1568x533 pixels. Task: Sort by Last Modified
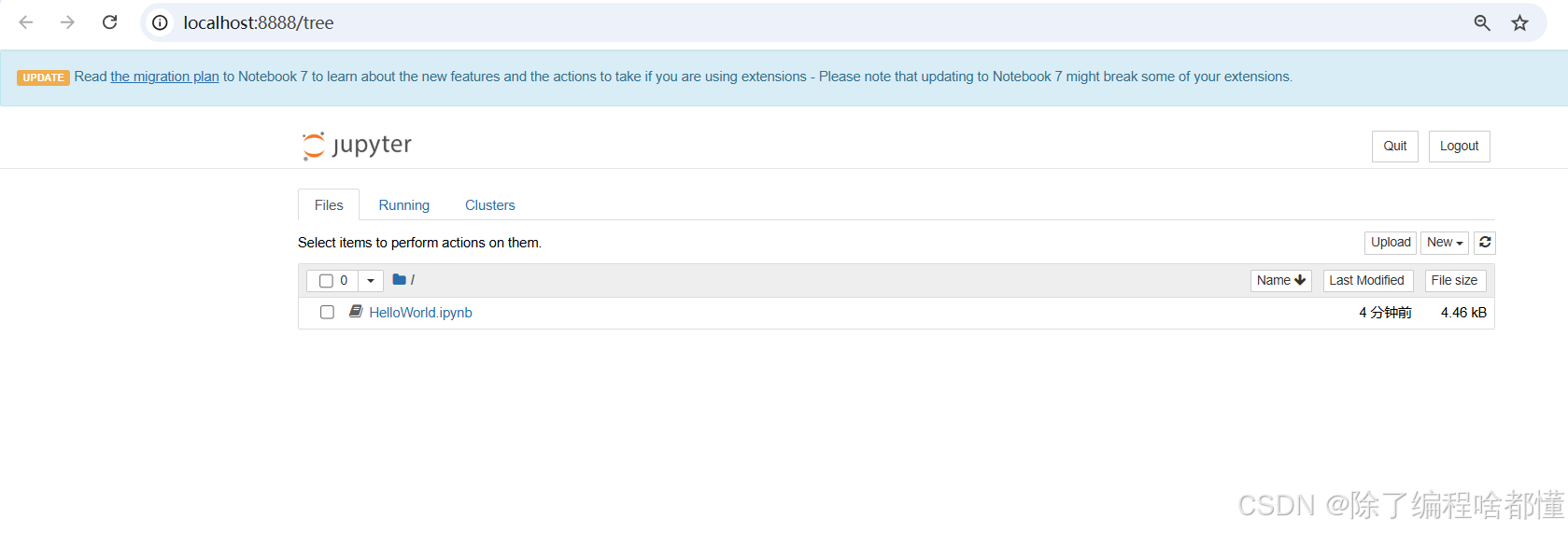[1367, 281]
